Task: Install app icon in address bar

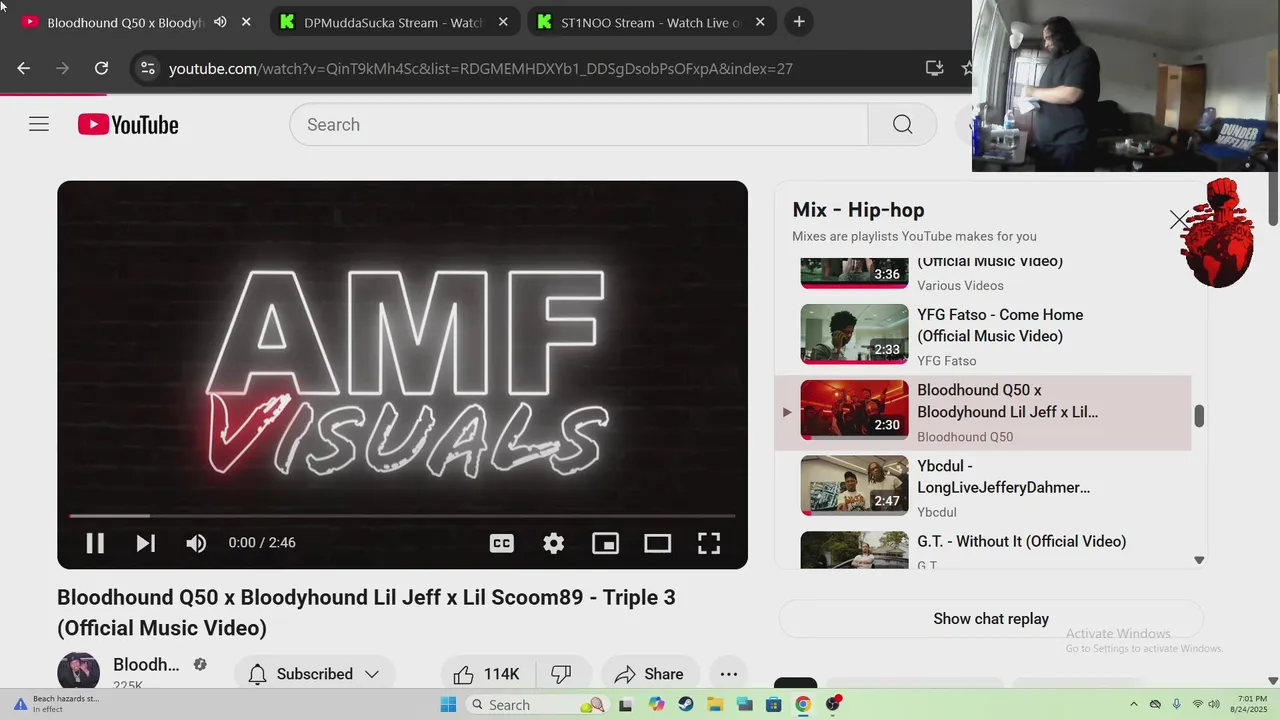Action: [x=935, y=68]
